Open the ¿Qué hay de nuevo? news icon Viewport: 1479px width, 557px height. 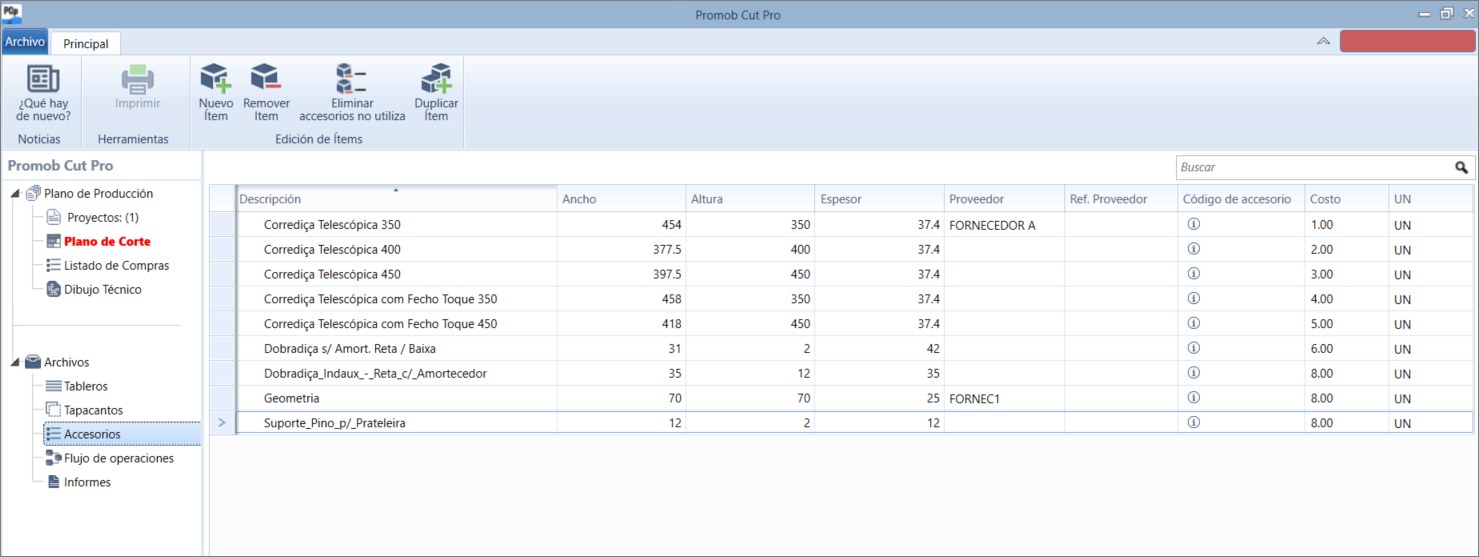point(43,79)
